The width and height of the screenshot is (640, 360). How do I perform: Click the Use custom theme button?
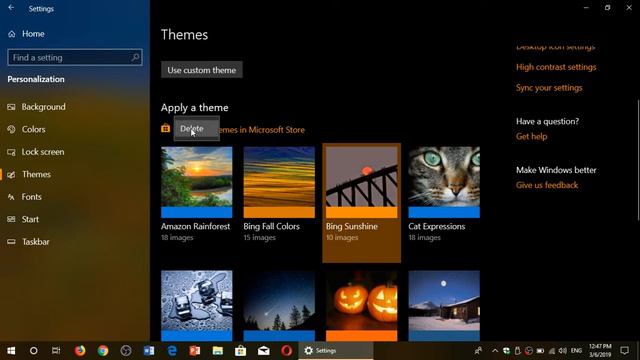[202, 70]
